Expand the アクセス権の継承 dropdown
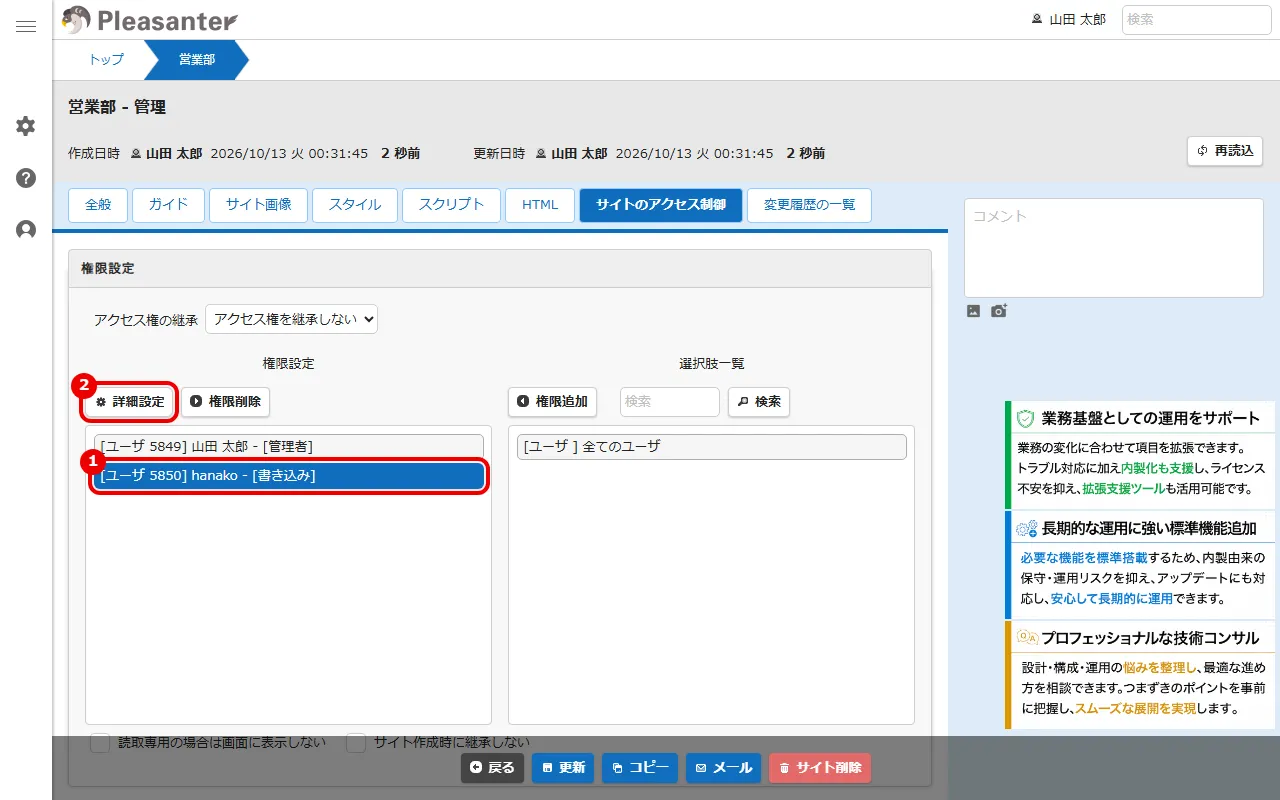This screenshot has width=1280, height=800. 291,319
